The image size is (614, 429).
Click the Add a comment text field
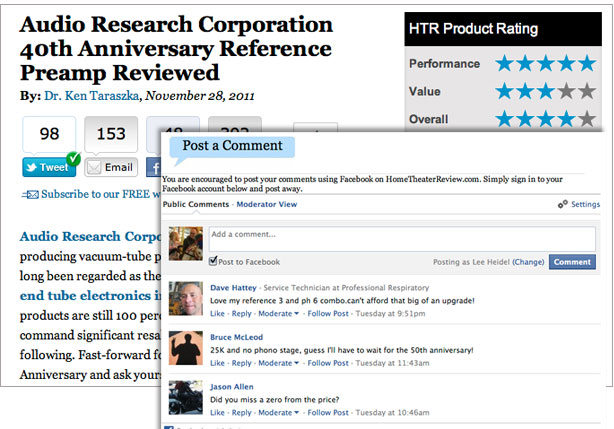(x=402, y=239)
